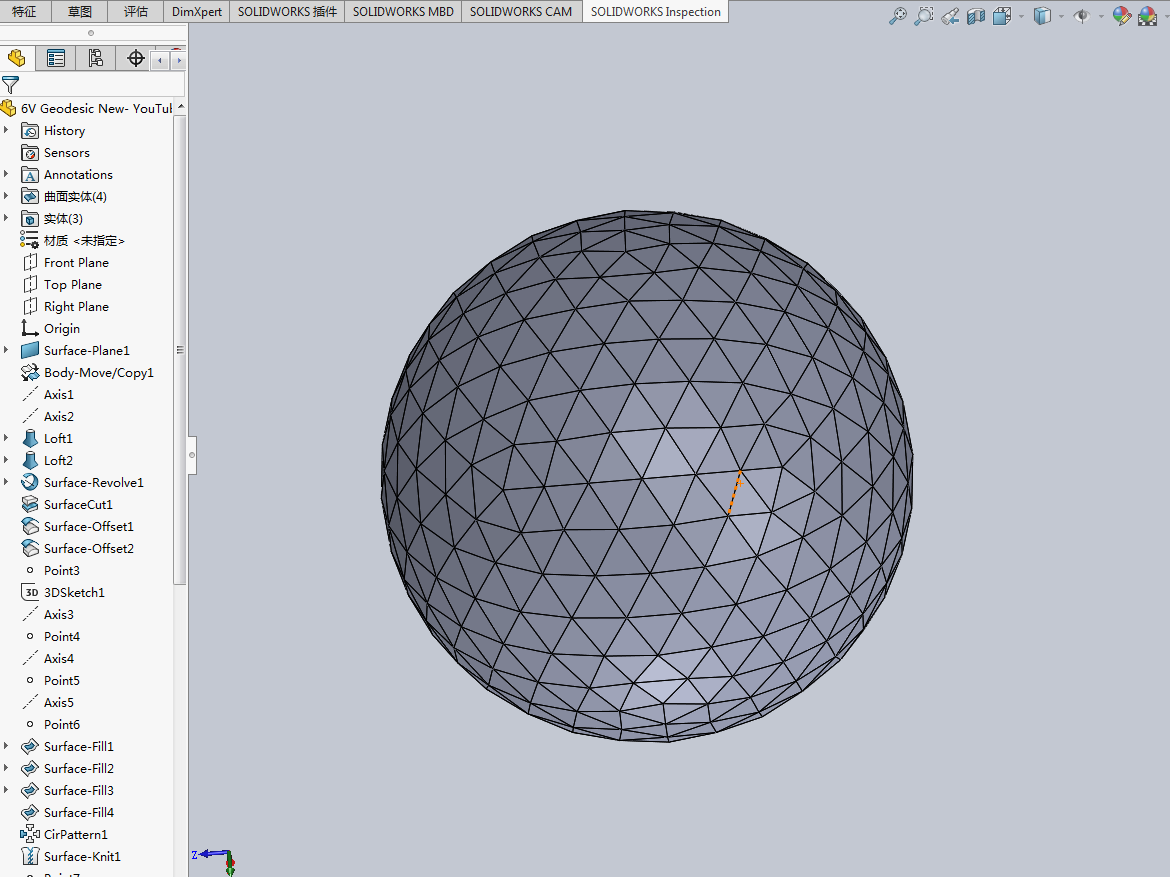Select the CirPattern1 feature
The image size is (1170, 877).
pyautogui.click(x=75, y=834)
